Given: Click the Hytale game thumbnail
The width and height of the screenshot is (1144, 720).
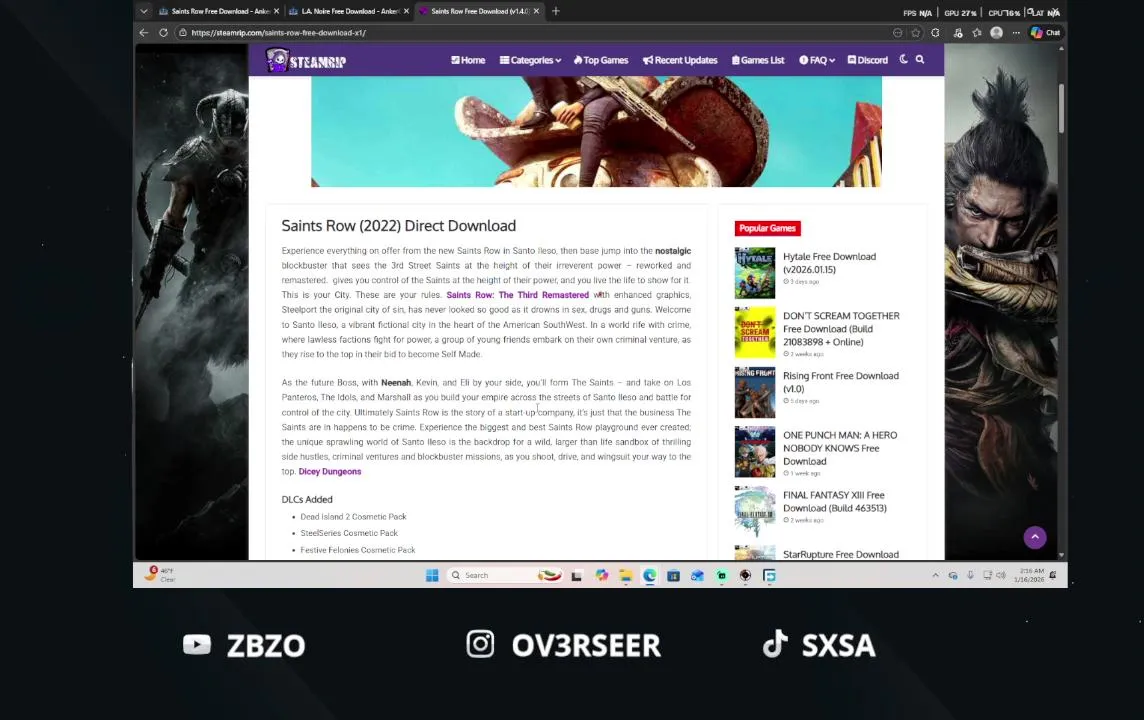Looking at the screenshot, I should (x=754, y=273).
